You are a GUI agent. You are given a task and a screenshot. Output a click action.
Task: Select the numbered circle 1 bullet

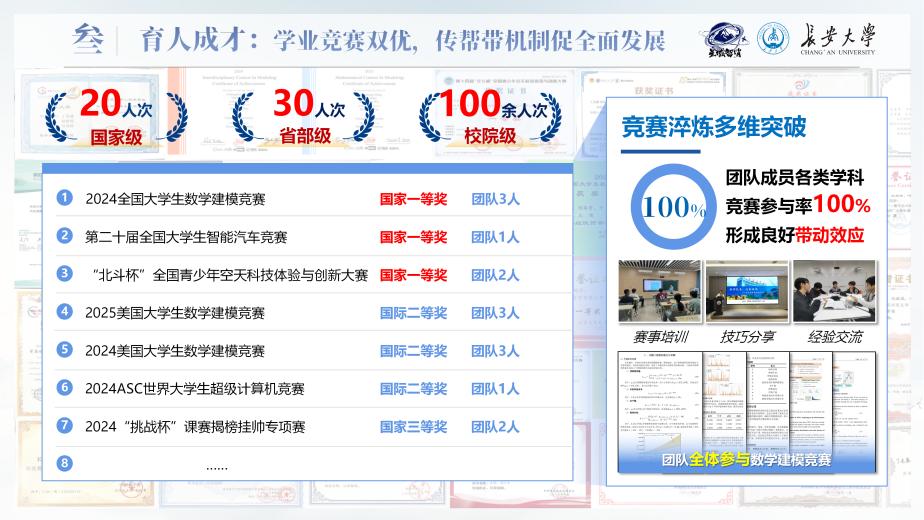[65, 198]
